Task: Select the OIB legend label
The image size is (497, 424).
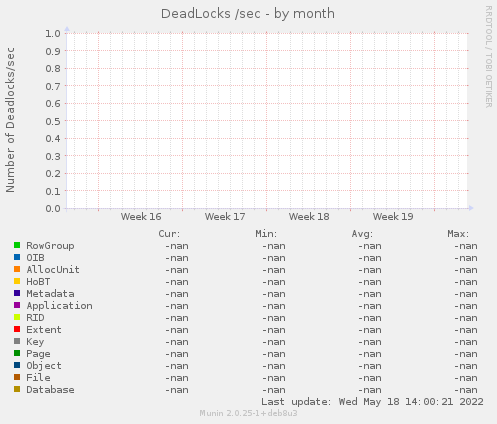Action: [35, 258]
